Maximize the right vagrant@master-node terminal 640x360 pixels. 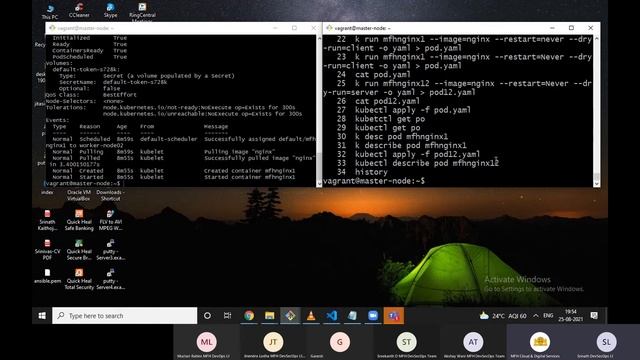tap(571, 28)
